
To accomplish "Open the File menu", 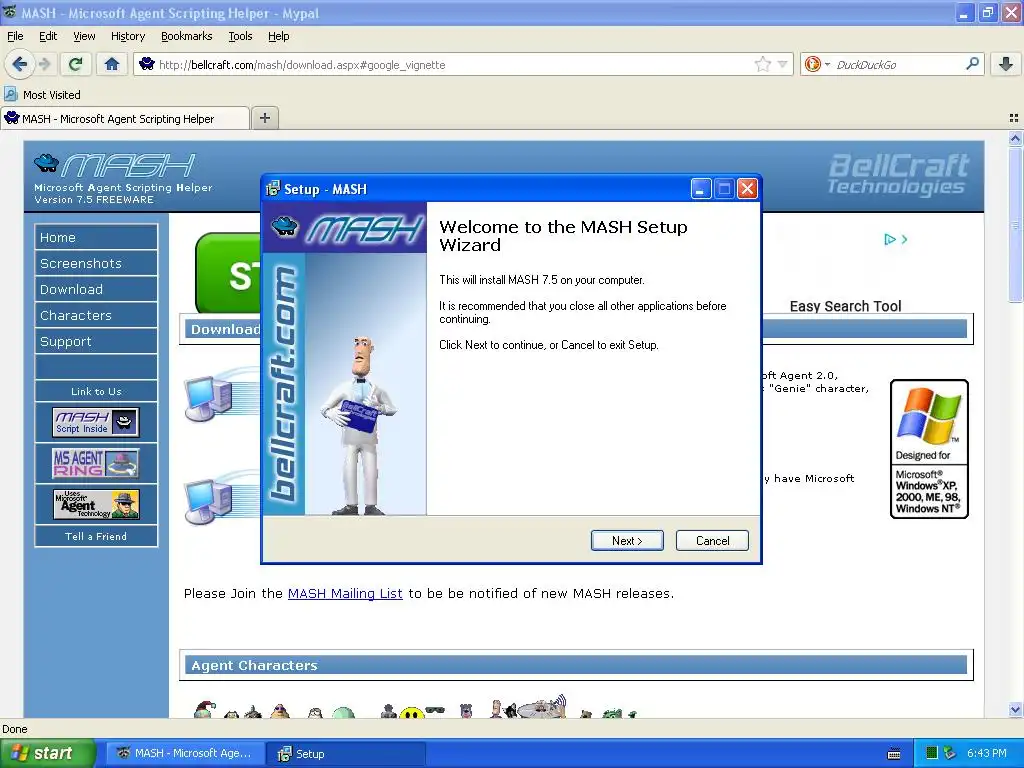I will [15, 36].
